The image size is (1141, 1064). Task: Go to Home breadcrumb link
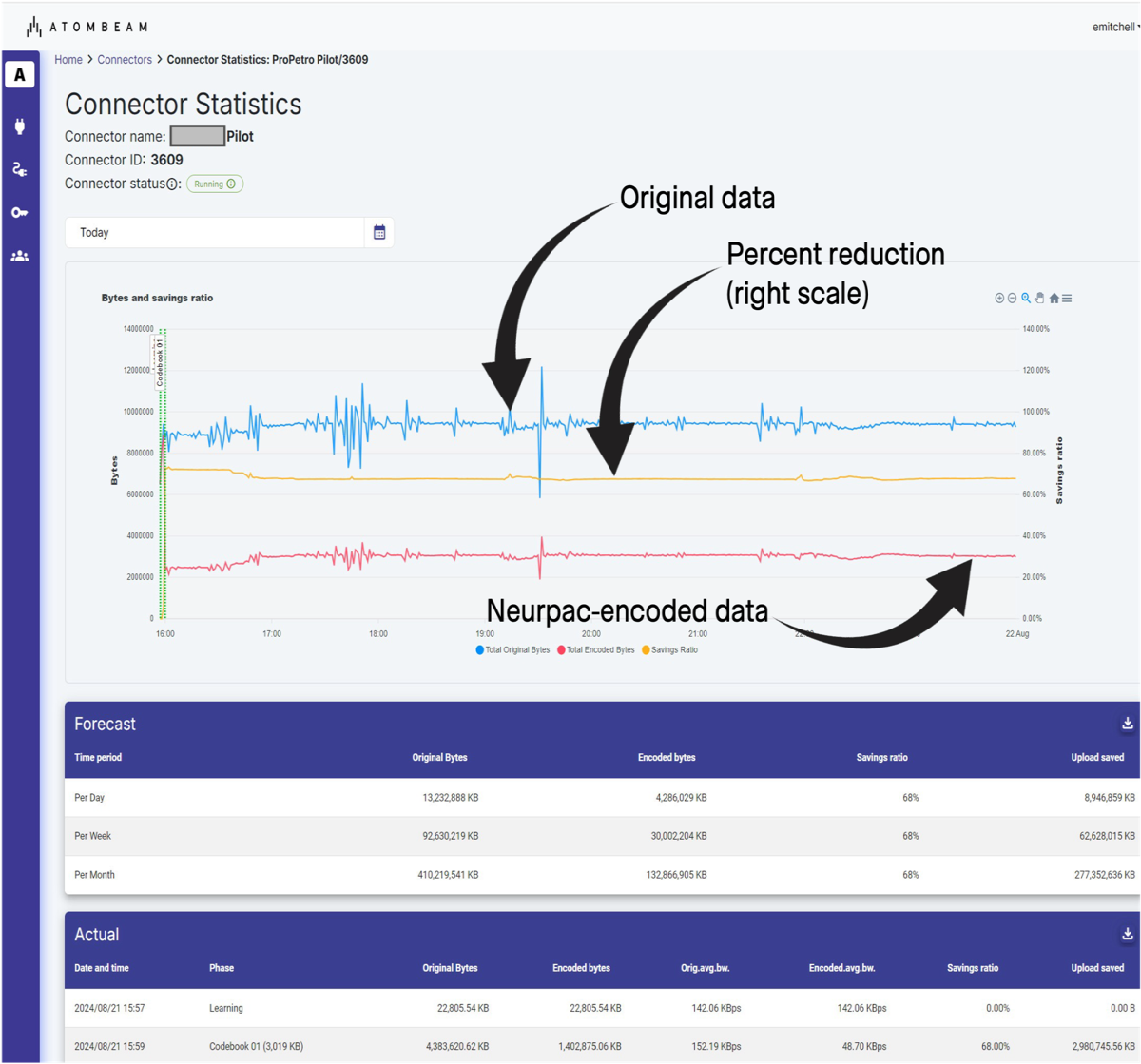(68, 60)
